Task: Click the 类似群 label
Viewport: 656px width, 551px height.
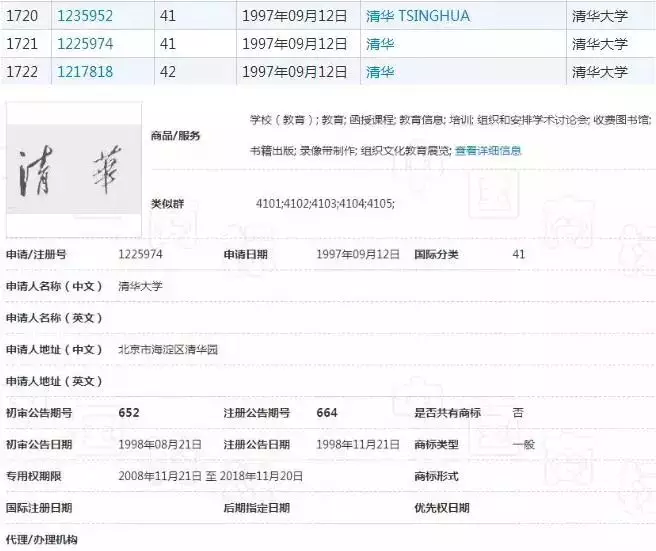Action: 167,204
